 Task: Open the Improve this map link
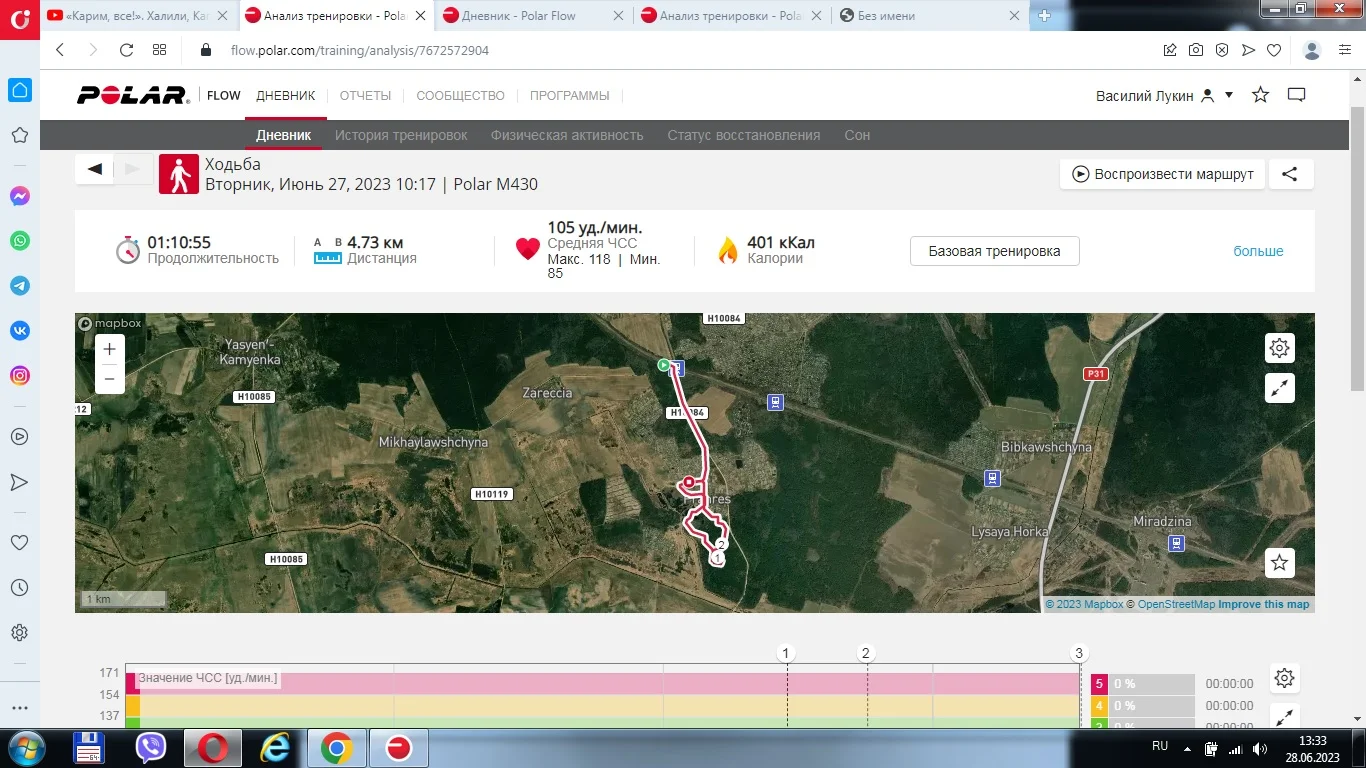click(x=1263, y=604)
